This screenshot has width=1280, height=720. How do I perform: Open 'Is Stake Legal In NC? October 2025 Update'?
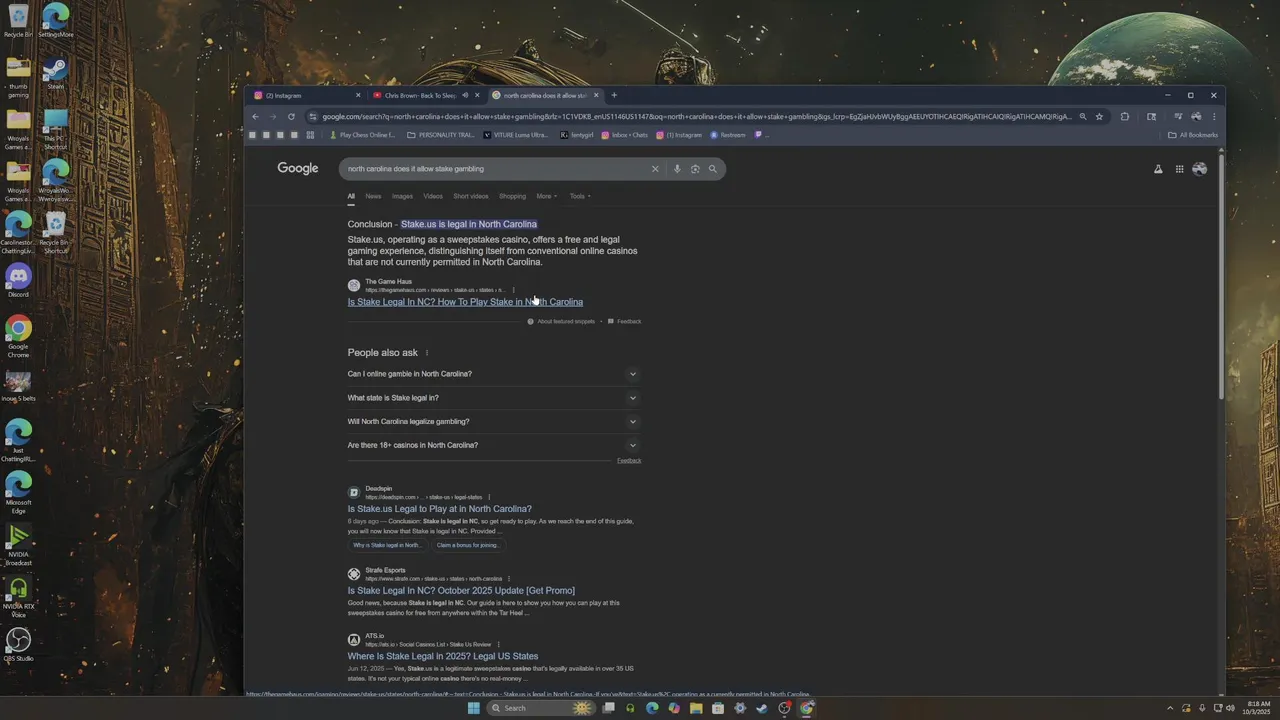[461, 591]
